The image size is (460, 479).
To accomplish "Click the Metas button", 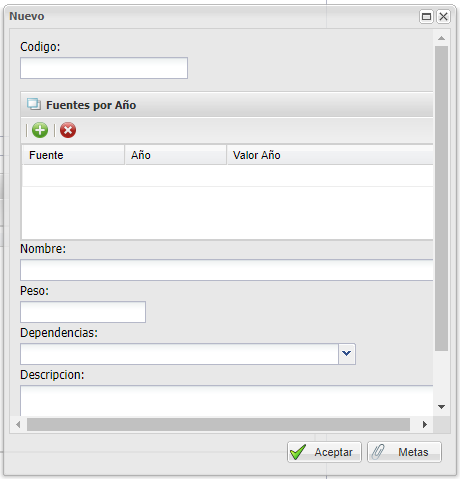I will point(404,452).
